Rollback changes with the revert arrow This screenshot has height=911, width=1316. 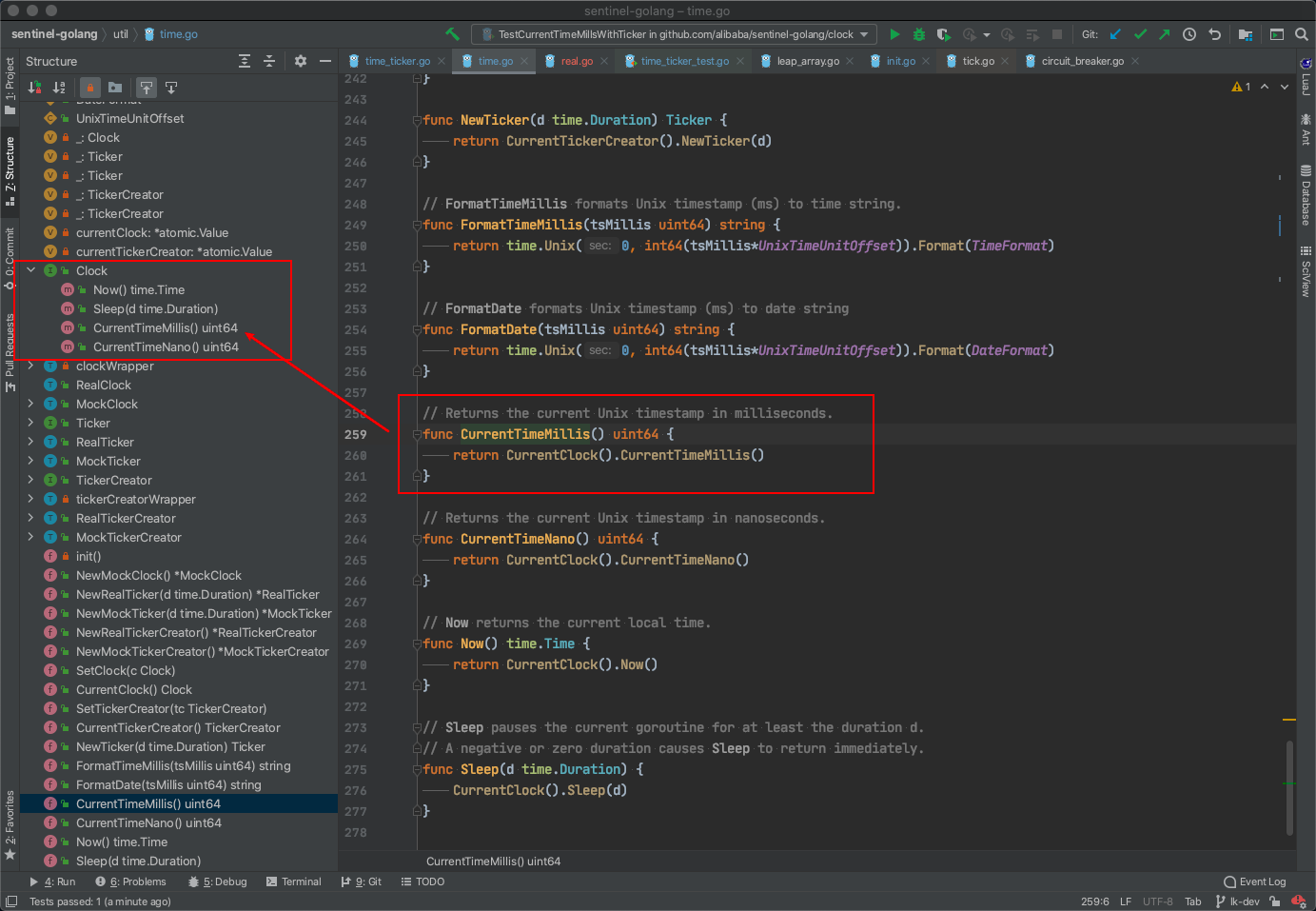(x=1214, y=34)
